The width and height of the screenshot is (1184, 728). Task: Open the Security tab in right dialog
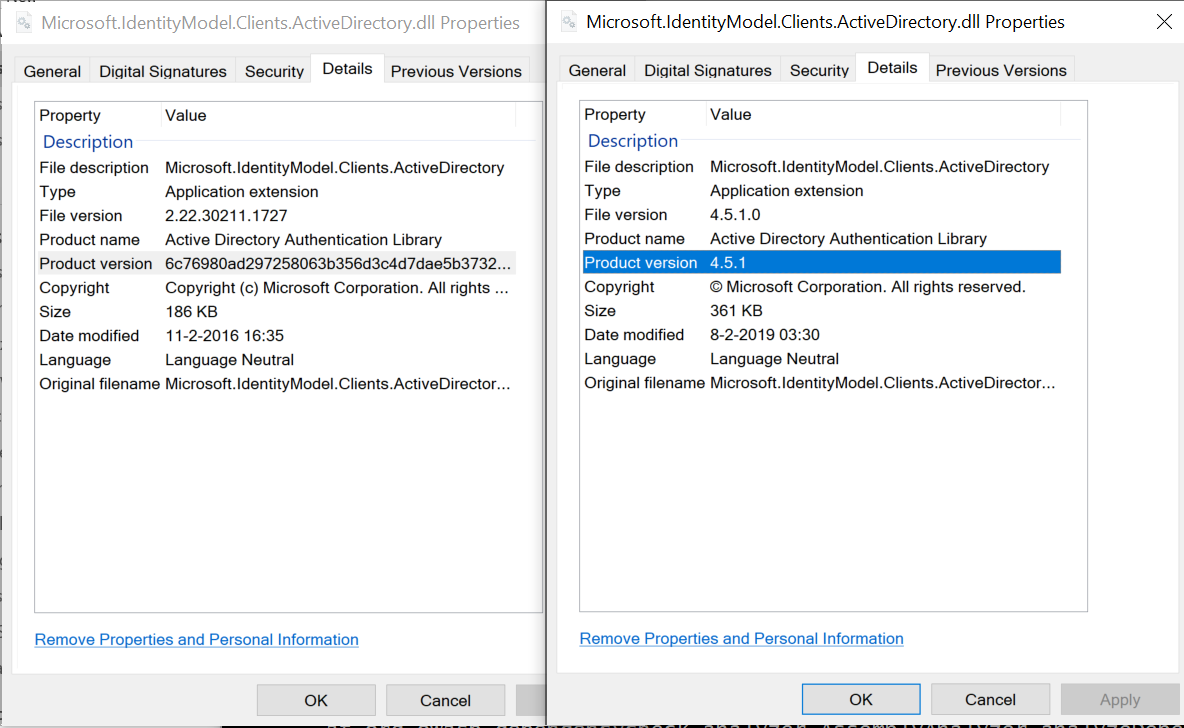tap(818, 70)
